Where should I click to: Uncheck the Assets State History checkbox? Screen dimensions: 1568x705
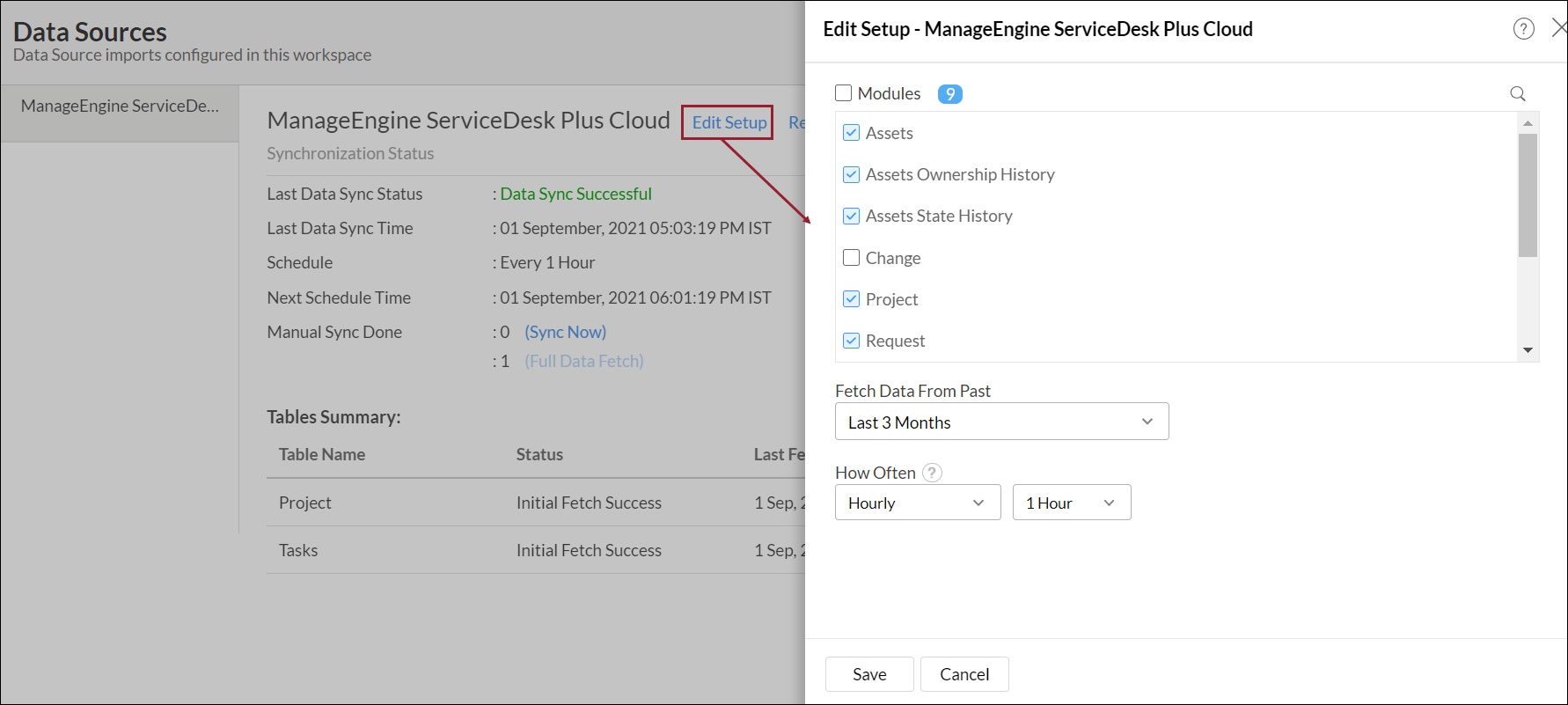pyautogui.click(x=852, y=216)
